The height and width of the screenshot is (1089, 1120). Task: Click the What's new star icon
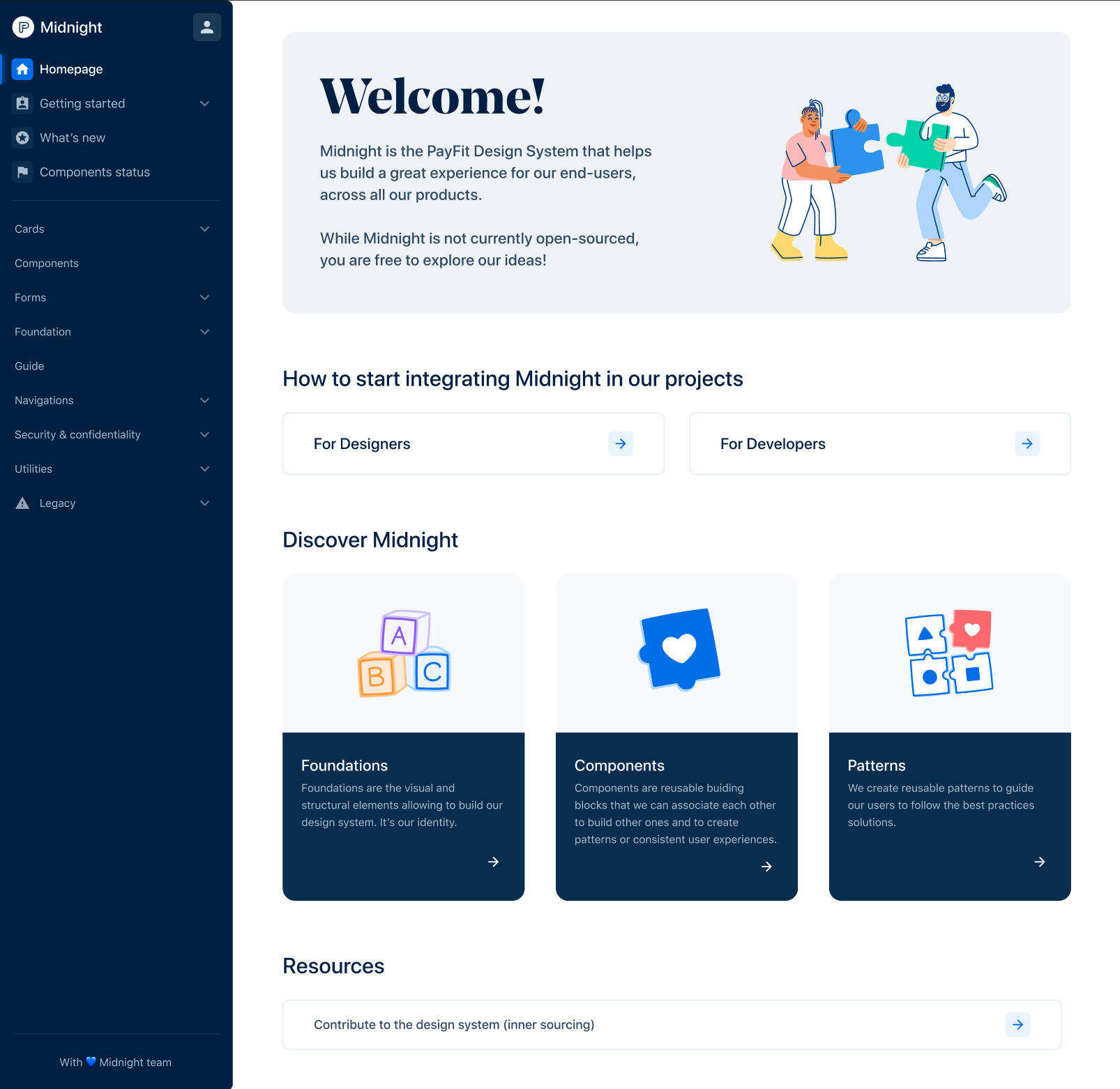[x=22, y=137]
